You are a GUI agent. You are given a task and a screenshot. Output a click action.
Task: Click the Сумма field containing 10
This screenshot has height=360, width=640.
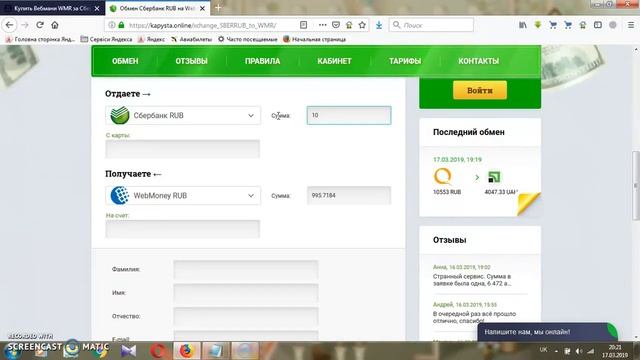click(349, 116)
